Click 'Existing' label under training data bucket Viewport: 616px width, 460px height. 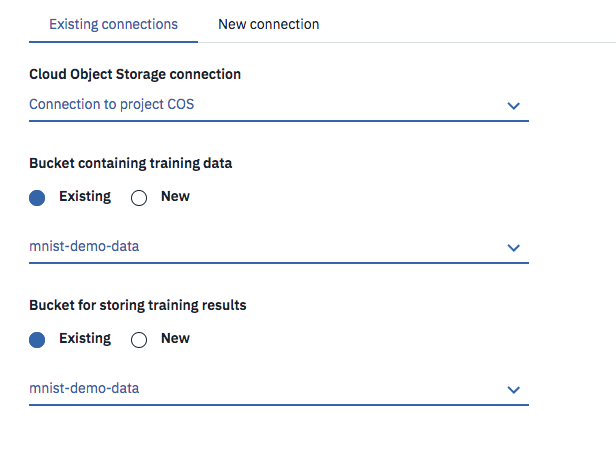pyautogui.click(x=85, y=196)
